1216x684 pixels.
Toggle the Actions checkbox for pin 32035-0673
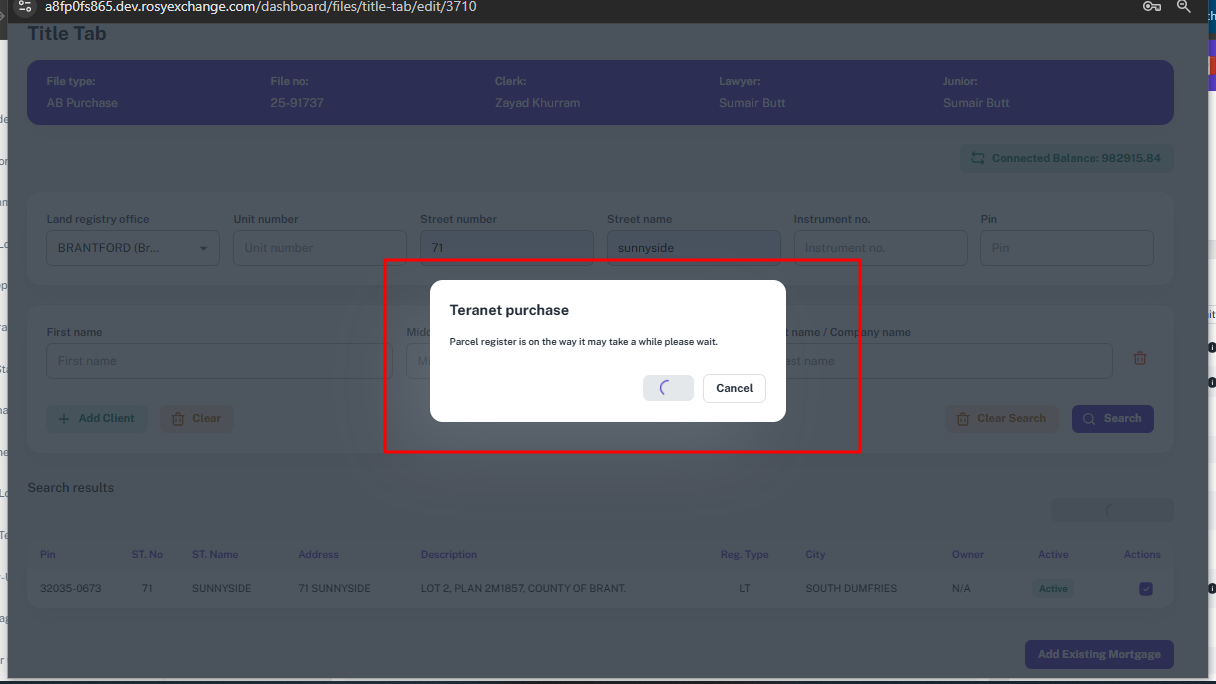coord(1145,589)
